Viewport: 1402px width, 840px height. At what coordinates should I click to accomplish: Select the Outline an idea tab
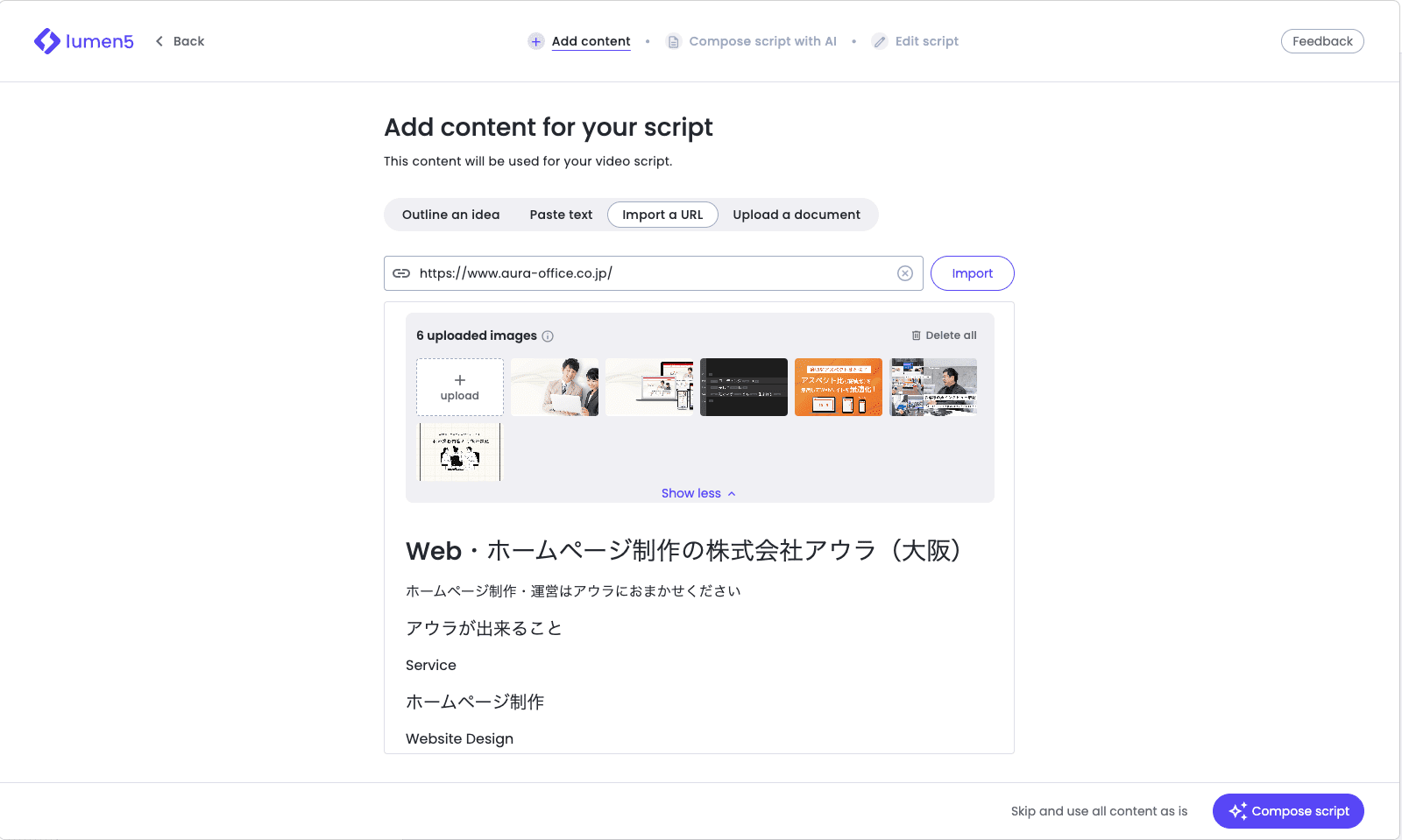pyautogui.click(x=450, y=215)
